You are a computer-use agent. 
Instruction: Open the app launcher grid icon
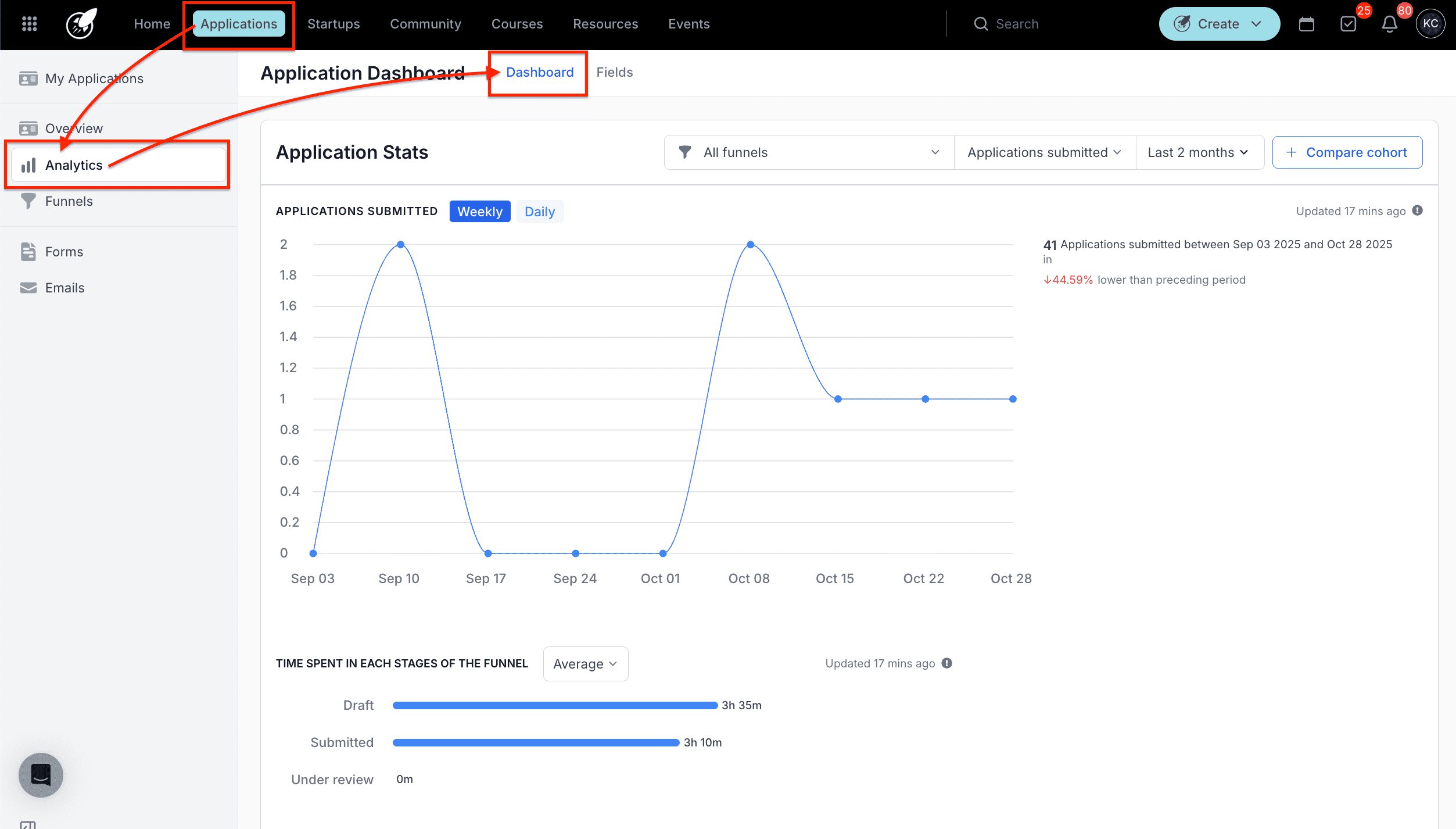click(x=28, y=23)
